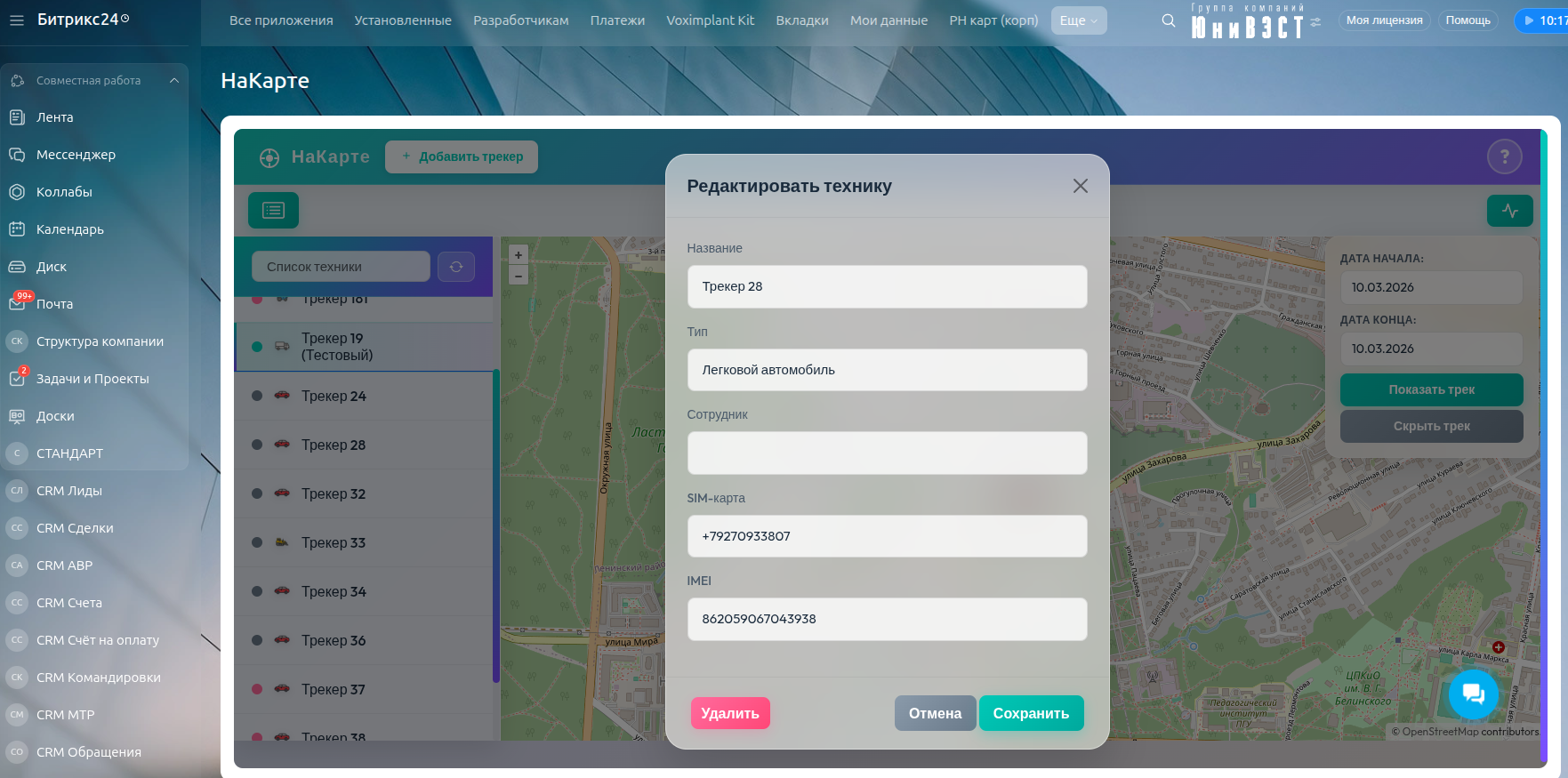This screenshot has height=778, width=1568.
Task: Click Моя лицензия button
Action: pyautogui.click(x=1384, y=20)
